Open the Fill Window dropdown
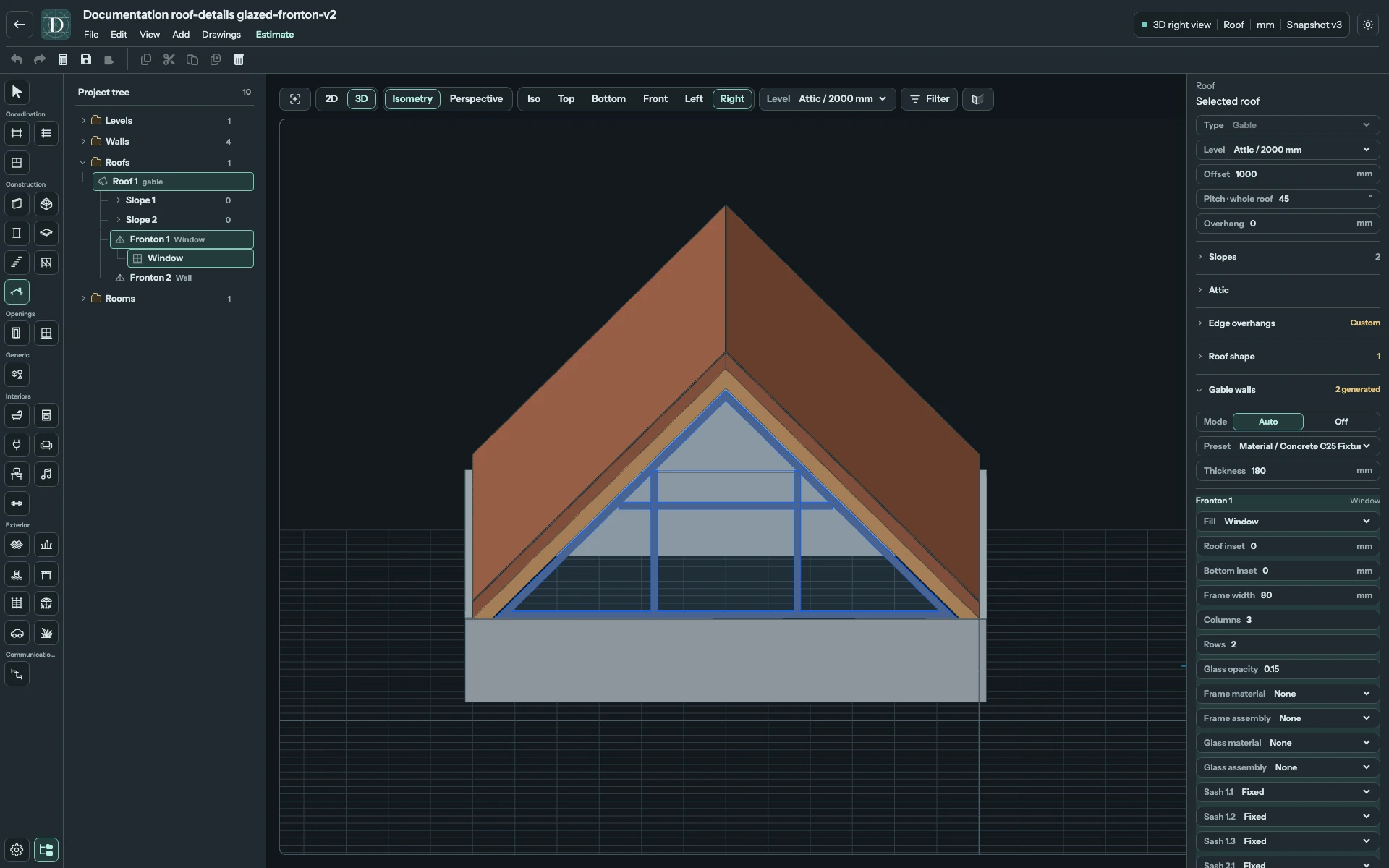1389x868 pixels. tap(1287, 522)
